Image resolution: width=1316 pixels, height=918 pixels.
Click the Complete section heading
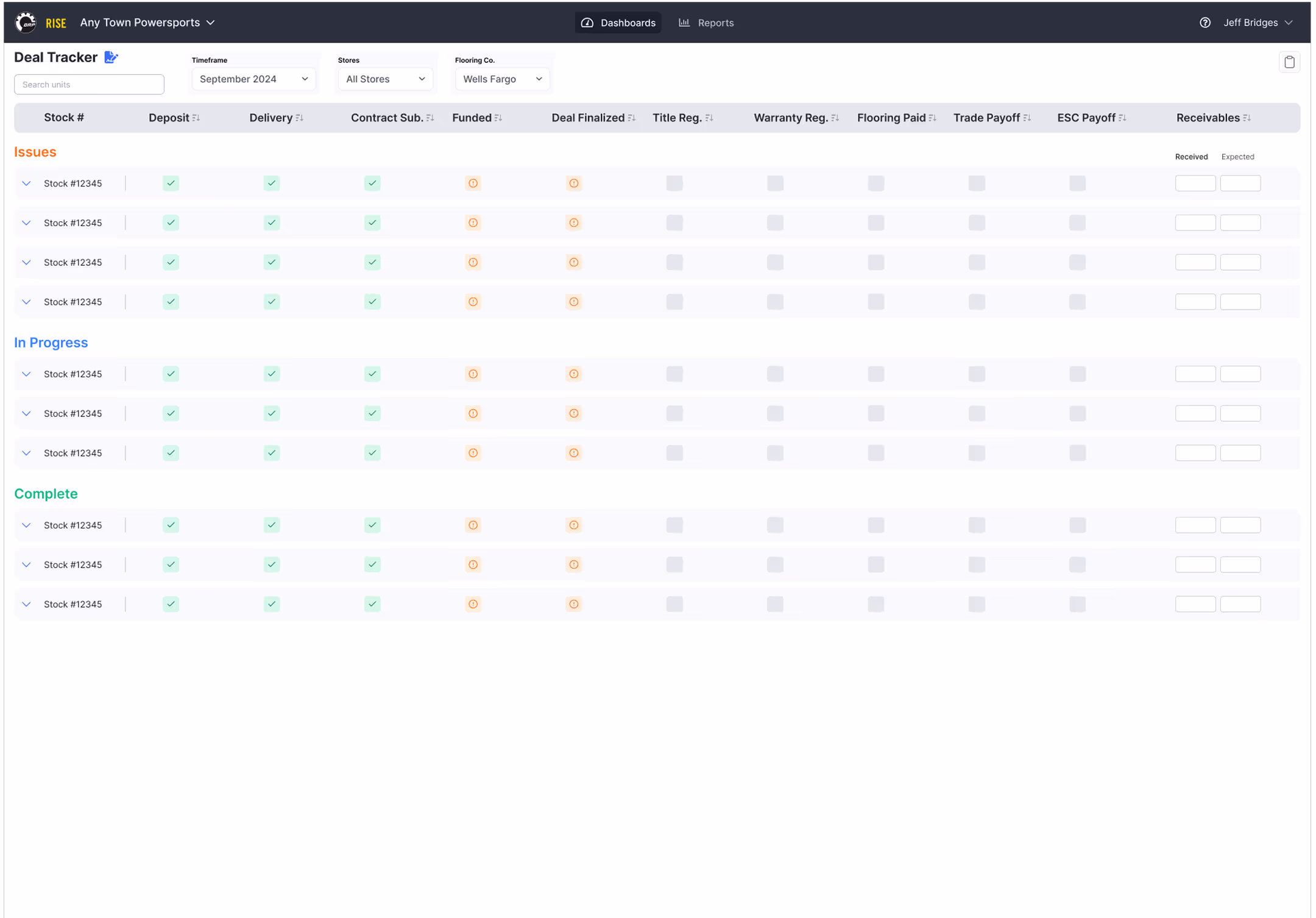coord(46,494)
